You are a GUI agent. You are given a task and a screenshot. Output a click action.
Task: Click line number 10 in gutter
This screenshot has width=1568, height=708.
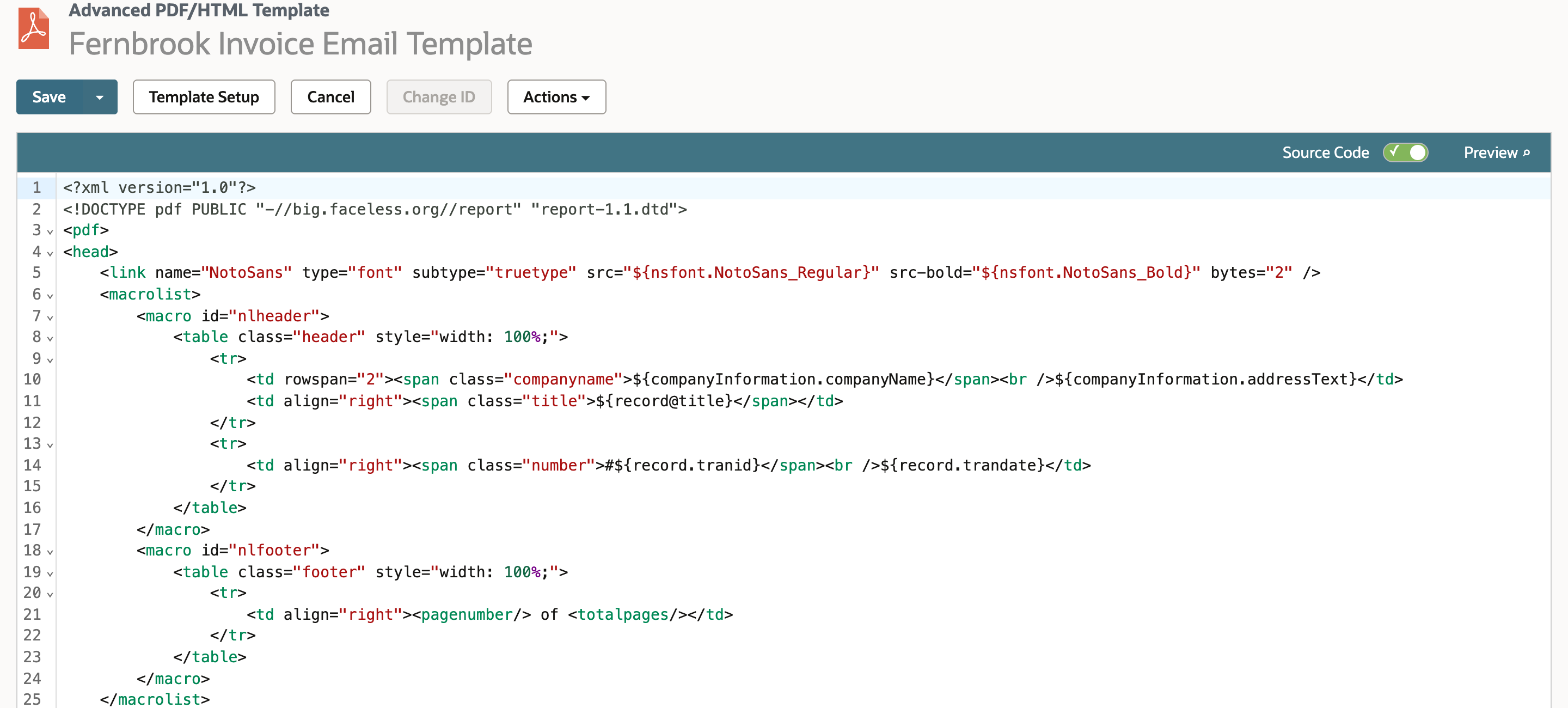[32, 379]
